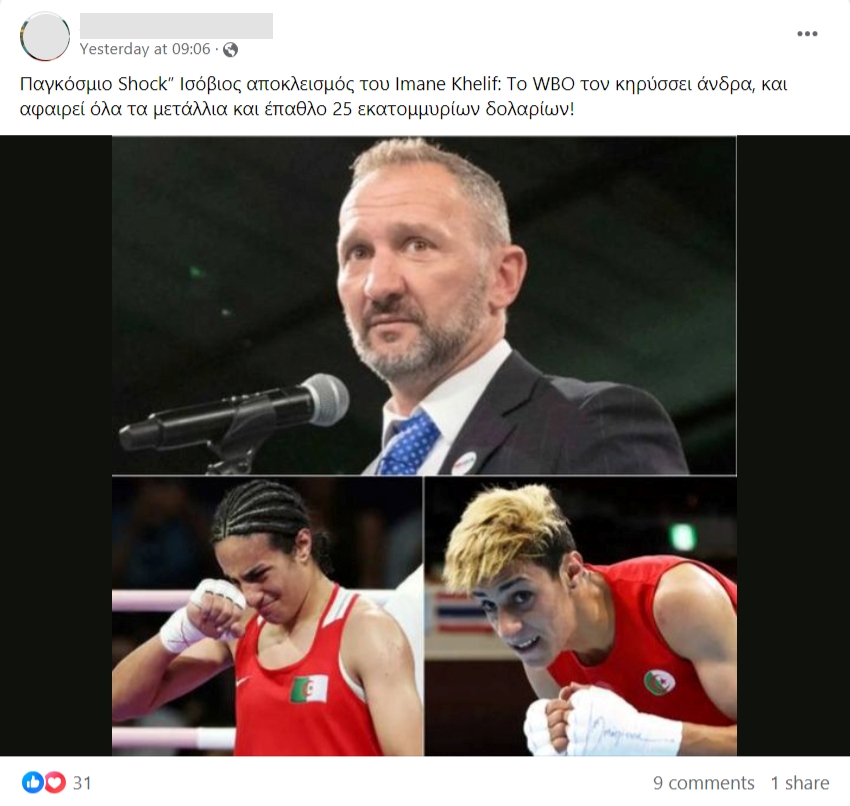Viewport: 850px width, 806px height.
Task: Click the microphone in the top photo
Action: 234,416
